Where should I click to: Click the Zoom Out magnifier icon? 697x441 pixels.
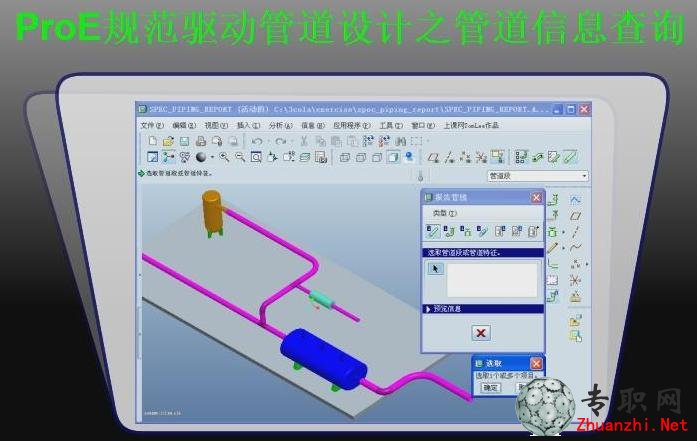pyautogui.click(x=240, y=157)
